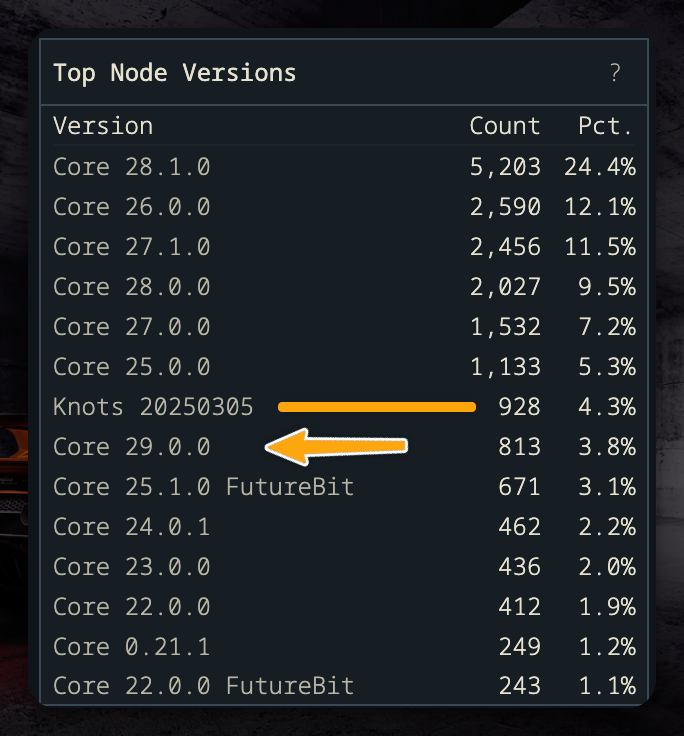Select the Core 0.21.1 version entry
684x736 pixels.
point(131,647)
